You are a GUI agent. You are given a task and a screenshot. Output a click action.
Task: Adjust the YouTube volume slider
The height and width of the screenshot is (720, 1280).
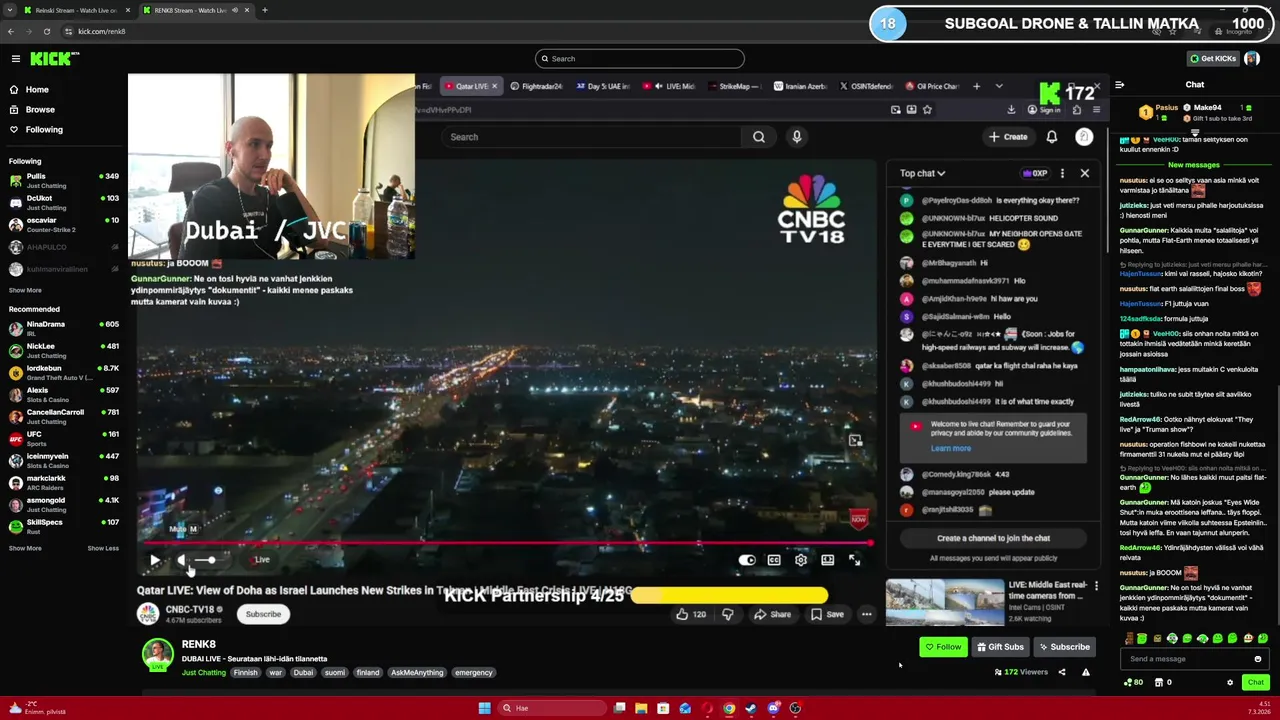pos(205,560)
